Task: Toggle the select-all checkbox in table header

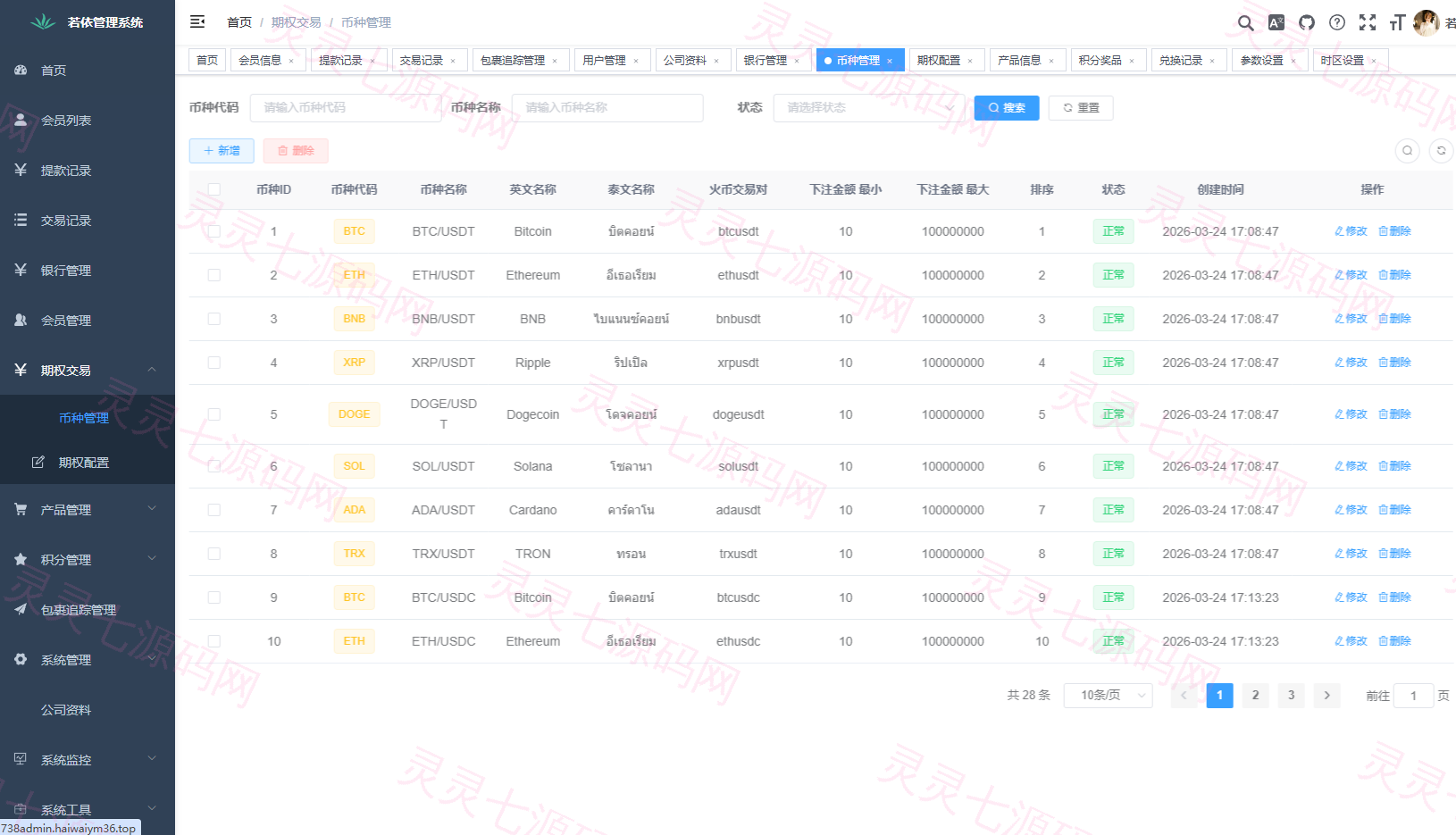Action: coord(214,189)
